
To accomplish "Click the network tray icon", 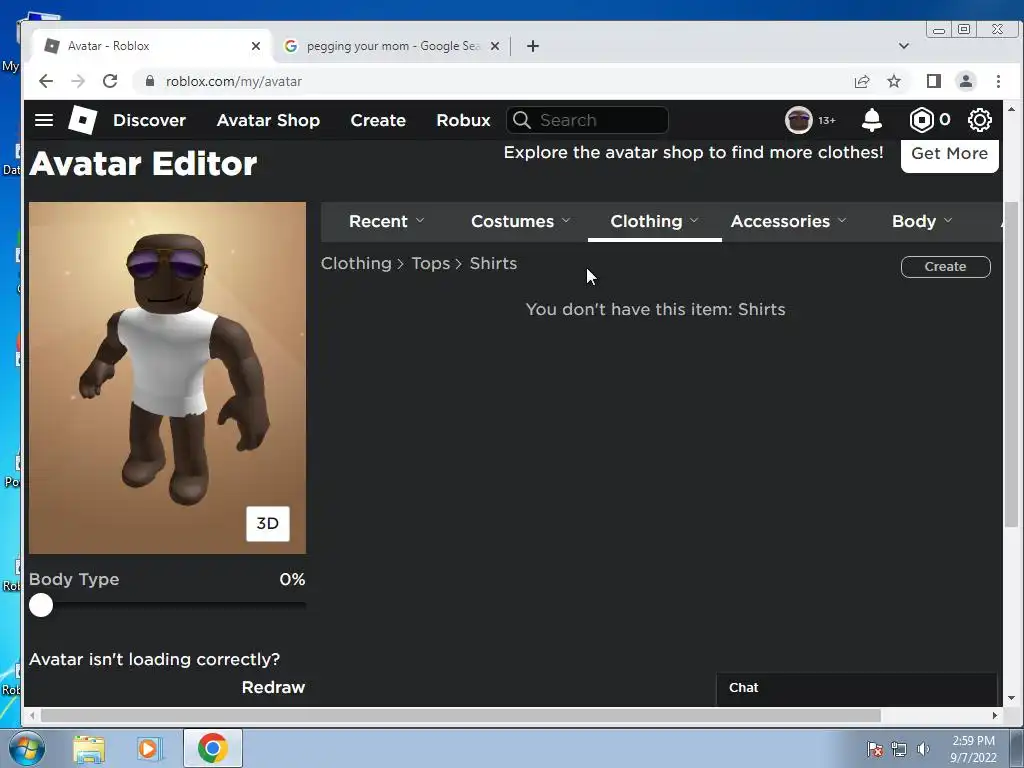I will pos(899,749).
